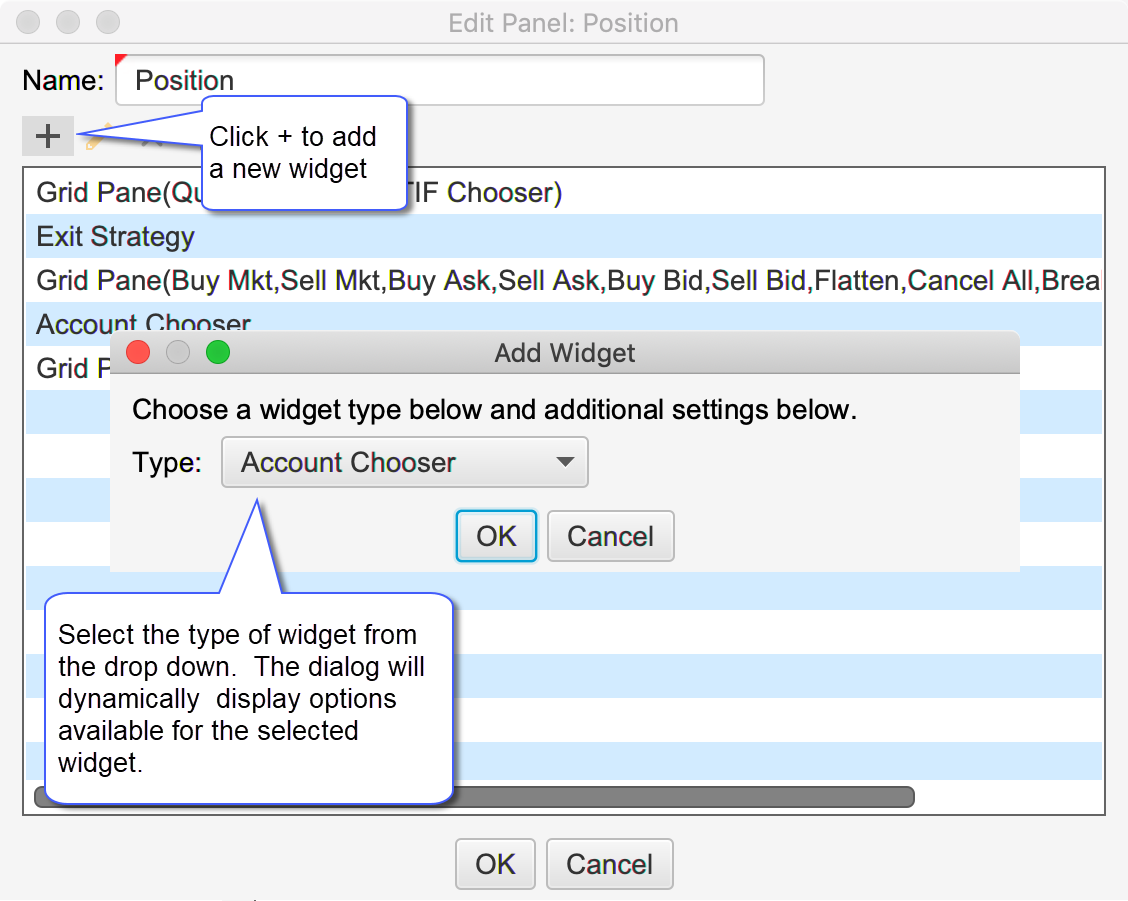Close the Add Widget dialog with the red button

tap(138, 352)
